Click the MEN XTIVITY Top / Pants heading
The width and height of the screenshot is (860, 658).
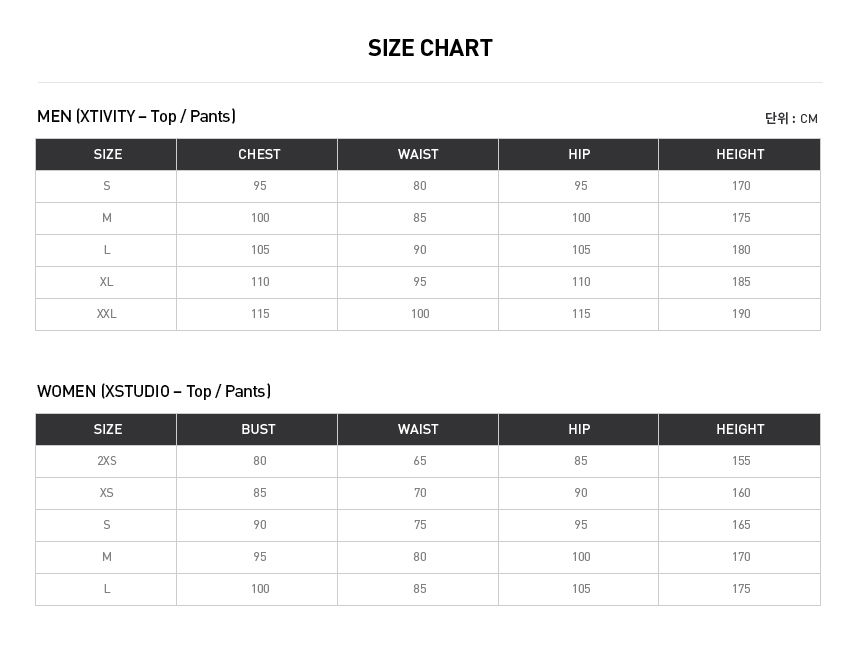tap(136, 117)
